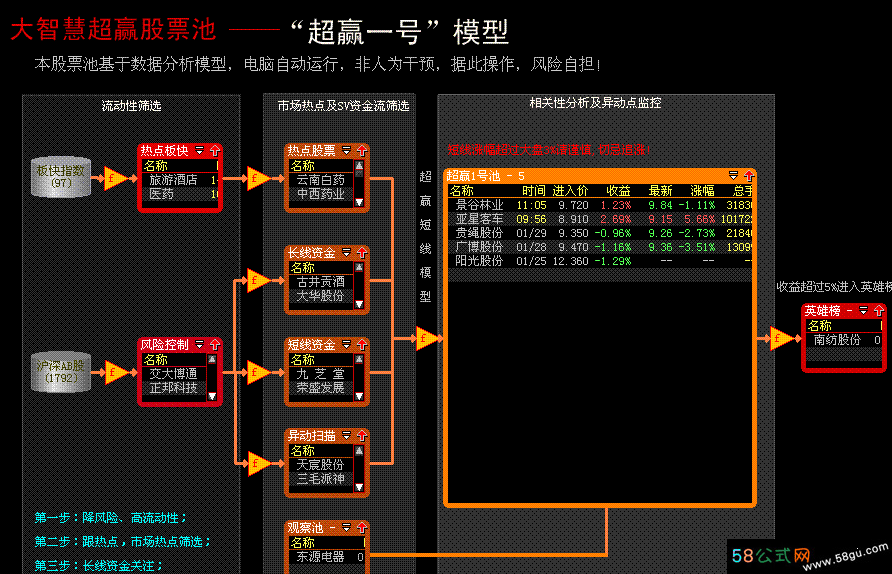
Task: Select 广博股份 row in 超赢1号池
Action: (600, 247)
